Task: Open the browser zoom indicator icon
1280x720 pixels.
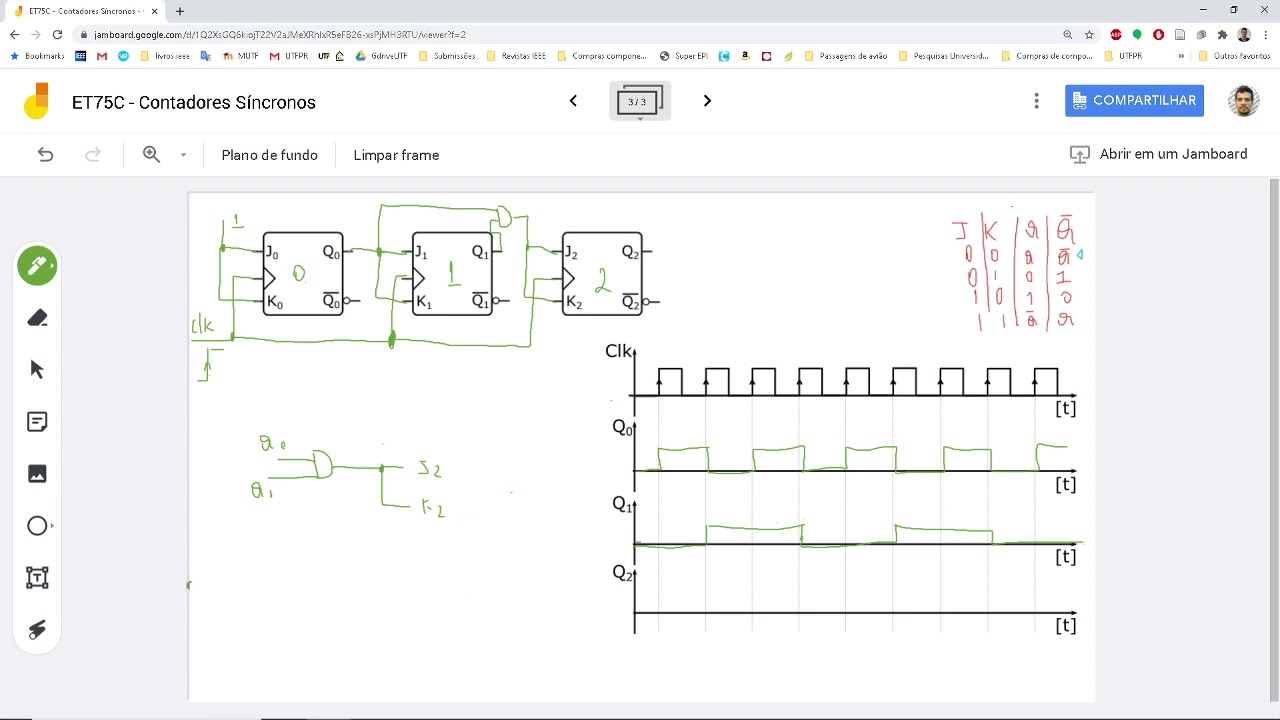Action: [1067, 34]
